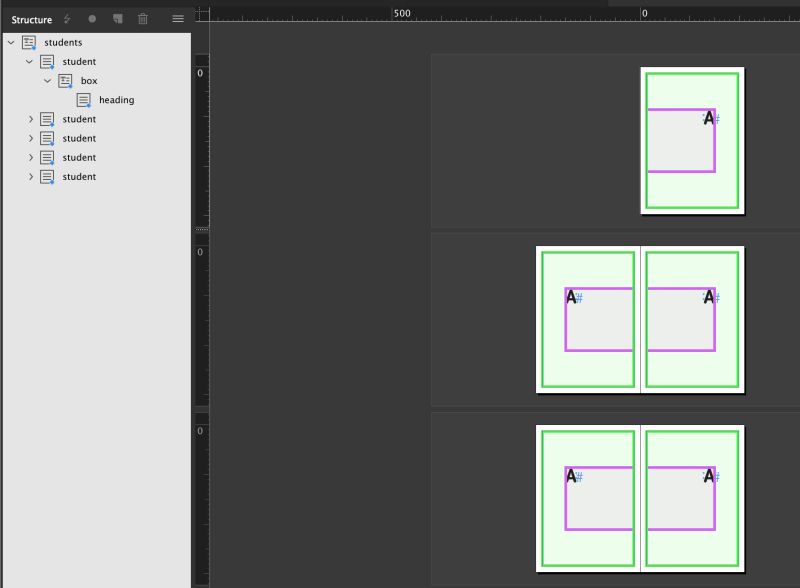
Task: Expand the second student element
Action: tap(30, 118)
